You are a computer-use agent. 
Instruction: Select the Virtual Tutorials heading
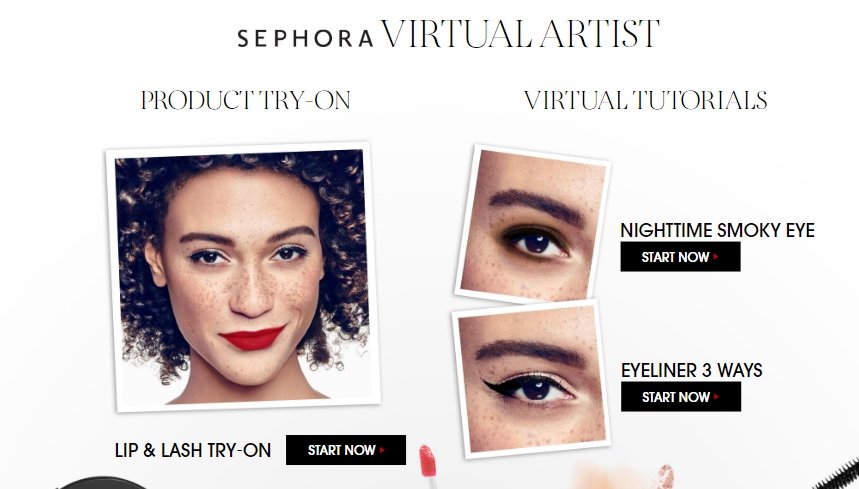pyautogui.click(x=645, y=101)
